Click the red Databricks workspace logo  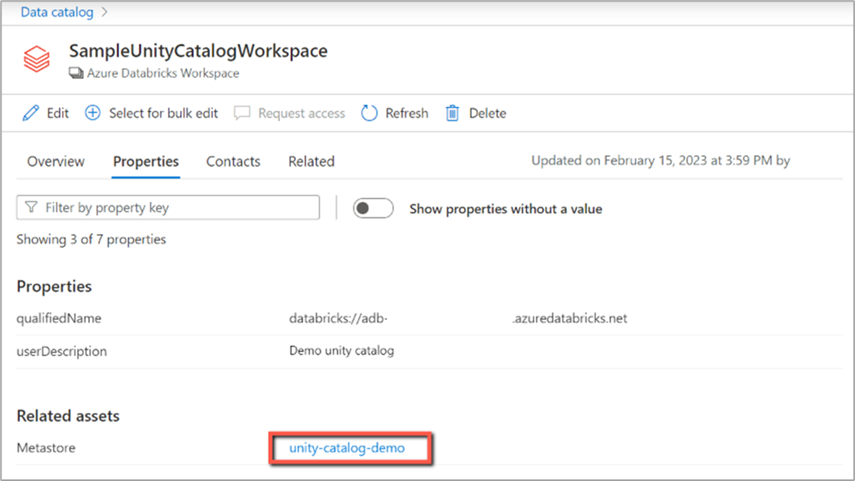(x=37, y=59)
